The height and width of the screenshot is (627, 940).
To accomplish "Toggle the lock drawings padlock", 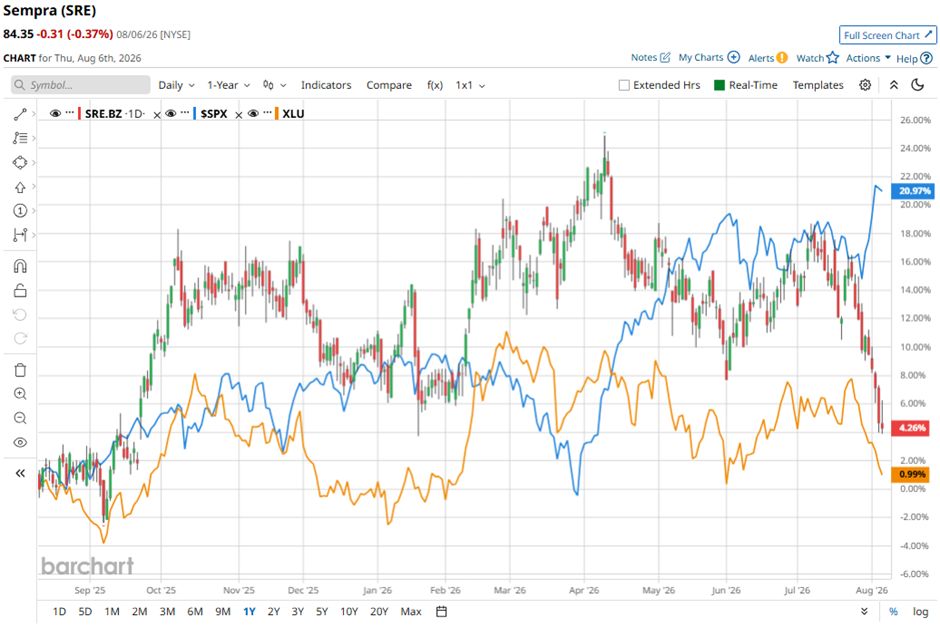I will pos(20,291).
